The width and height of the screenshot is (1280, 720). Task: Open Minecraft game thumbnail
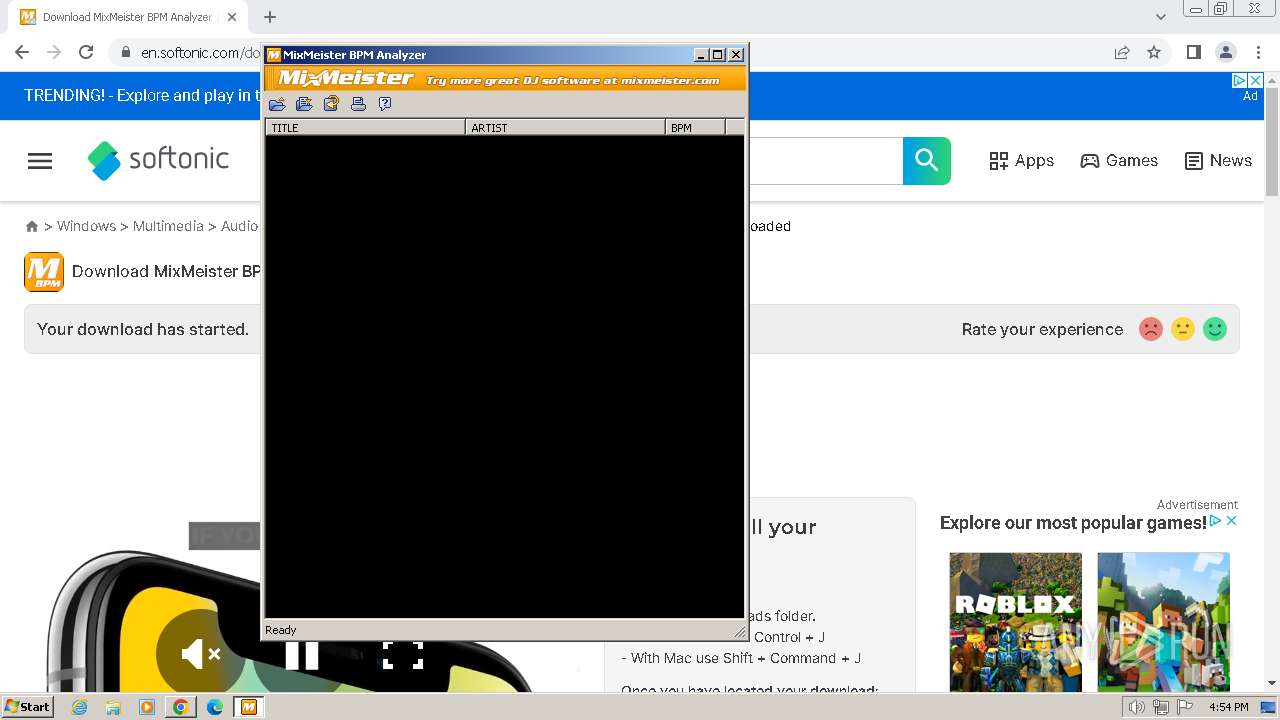(x=1163, y=621)
